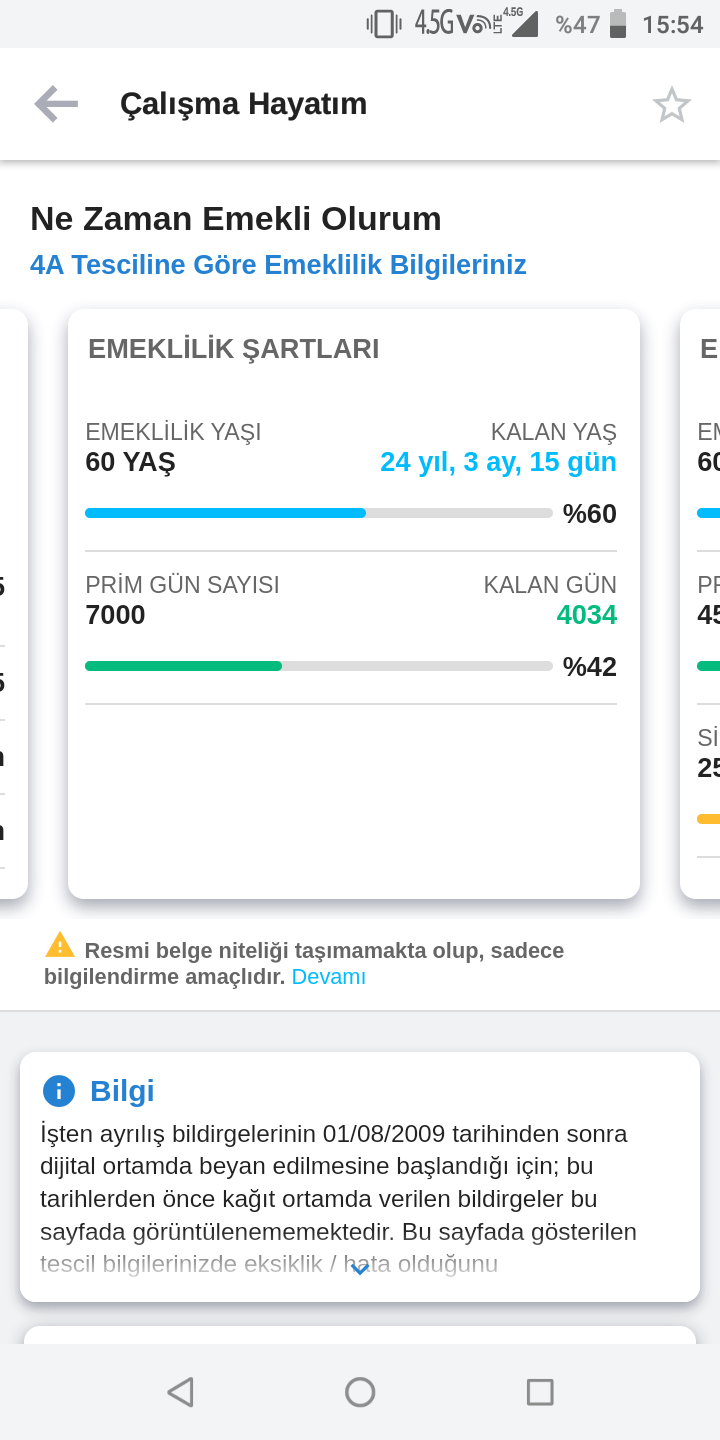Open 4A Tesciline Göre Emeklilik Bilgileriniz
The image size is (720, 1440).
[278, 265]
